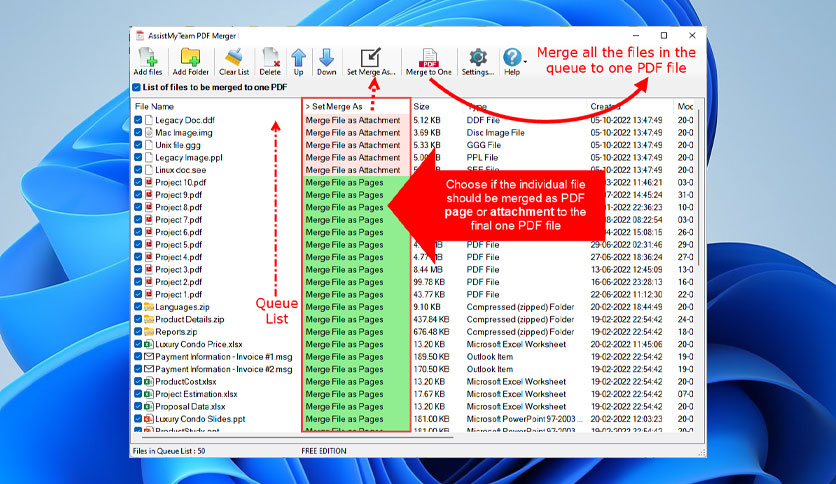Select the Project 7.pdf file name
The width and height of the screenshot is (836, 484).
tap(179, 219)
